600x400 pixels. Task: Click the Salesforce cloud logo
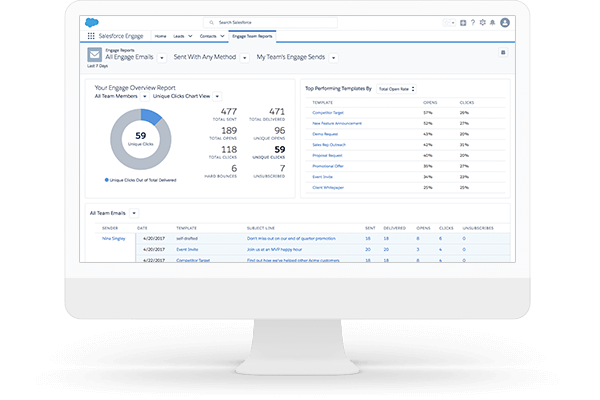[x=93, y=22]
